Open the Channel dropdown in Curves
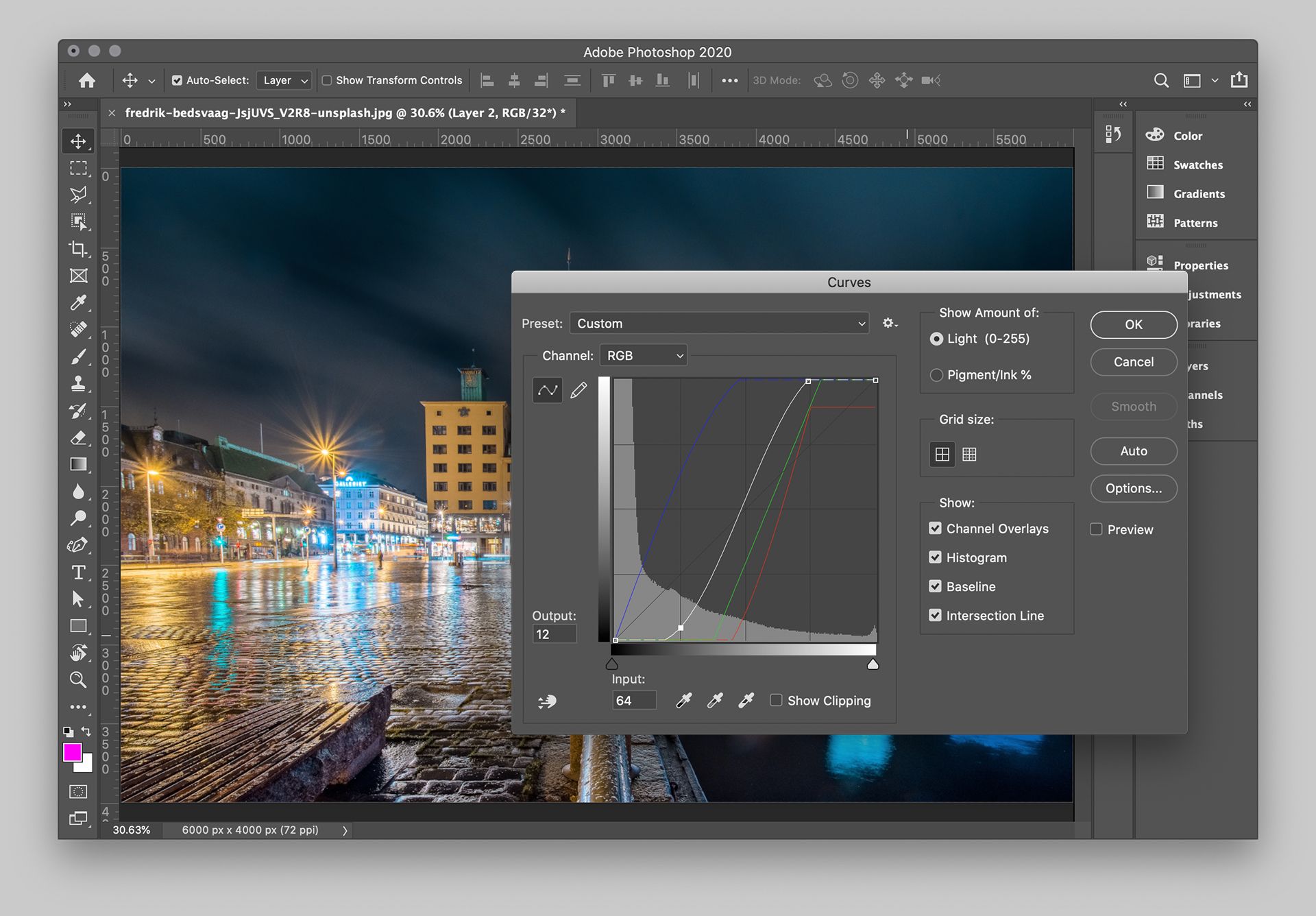The width and height of the screenshot is (1316, 916). point(642,355)
